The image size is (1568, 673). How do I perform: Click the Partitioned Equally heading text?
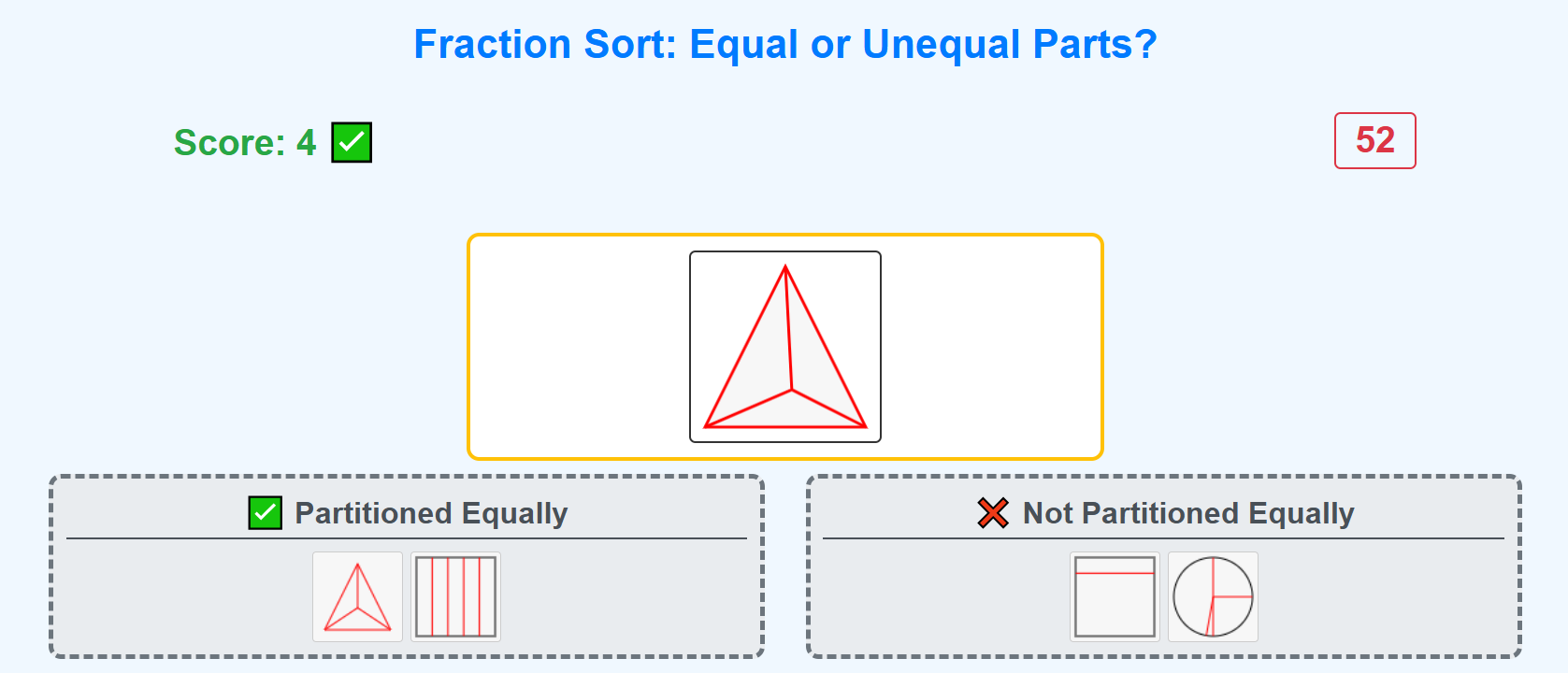pyautogui.click(x=431, y=513)
